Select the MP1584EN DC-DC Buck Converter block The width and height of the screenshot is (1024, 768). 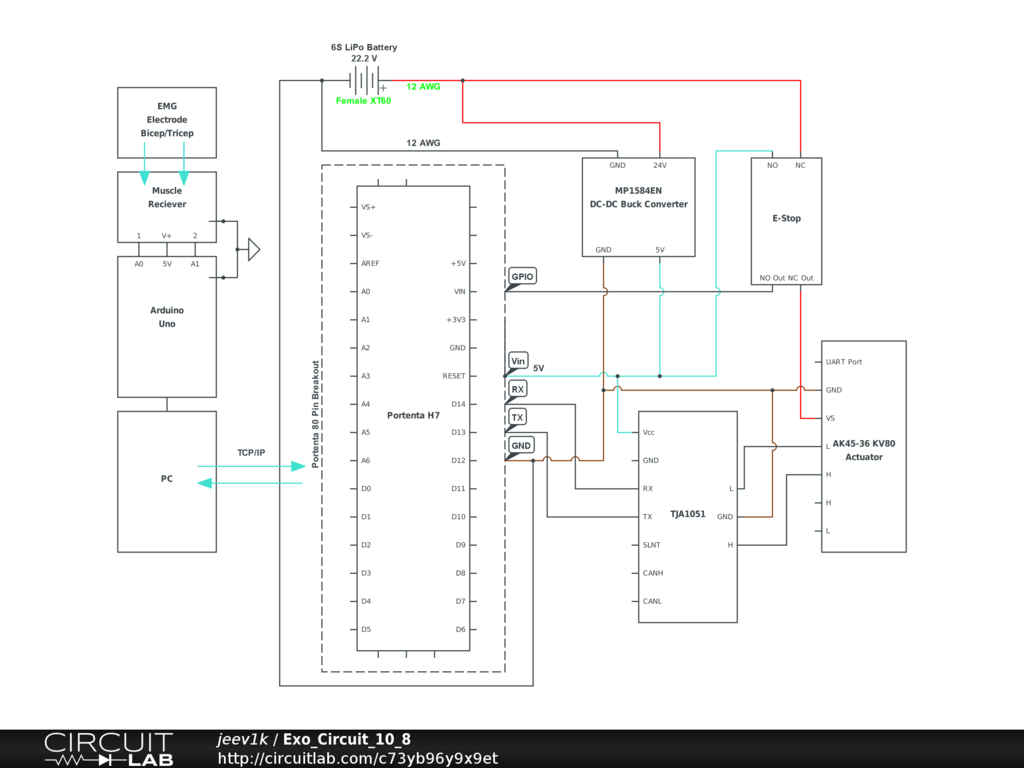pos(638,207)
